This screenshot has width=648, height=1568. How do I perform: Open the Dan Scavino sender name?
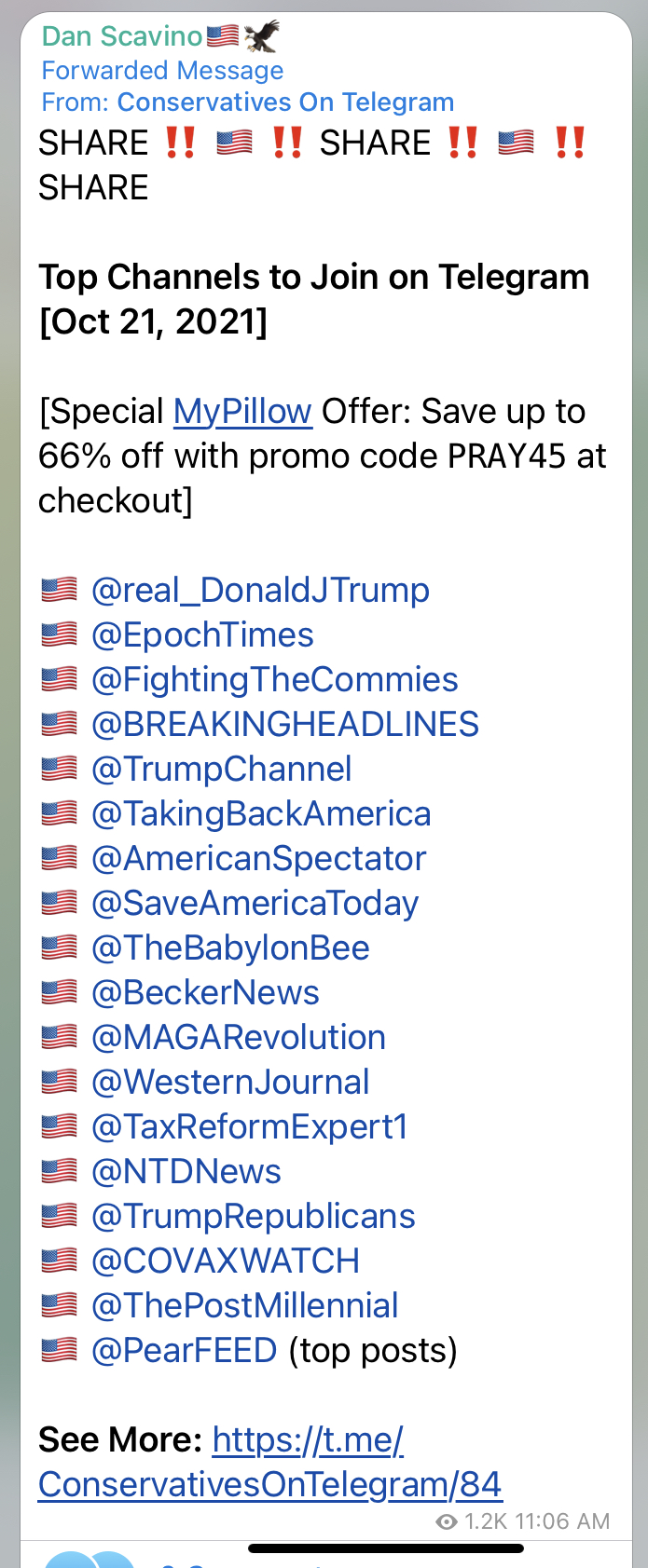point(122,36)
